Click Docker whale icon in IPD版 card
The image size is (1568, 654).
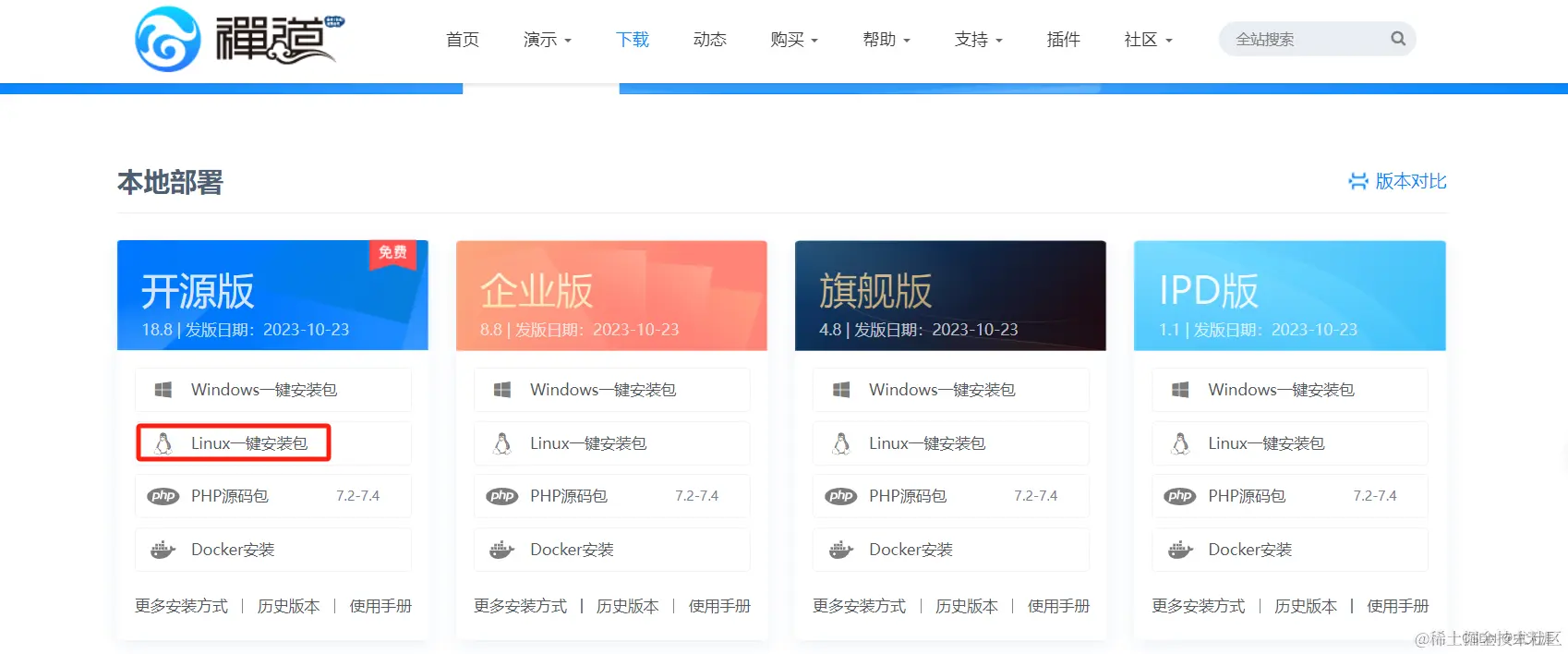[1179, 550]
